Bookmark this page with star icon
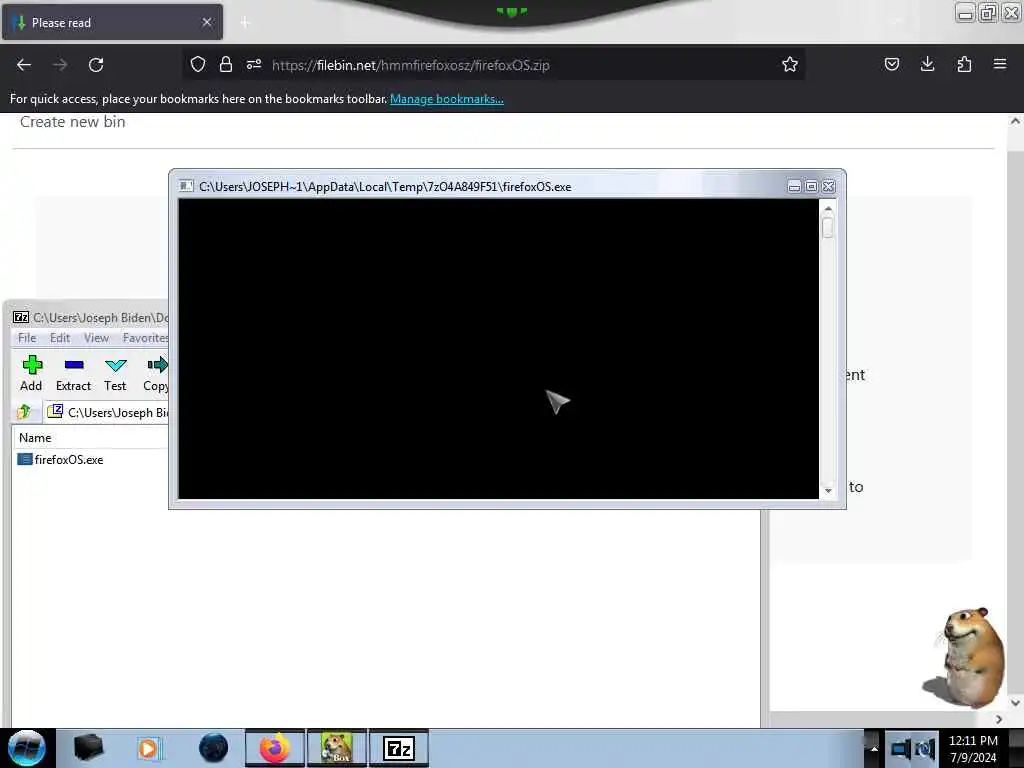 coord(790,64)
